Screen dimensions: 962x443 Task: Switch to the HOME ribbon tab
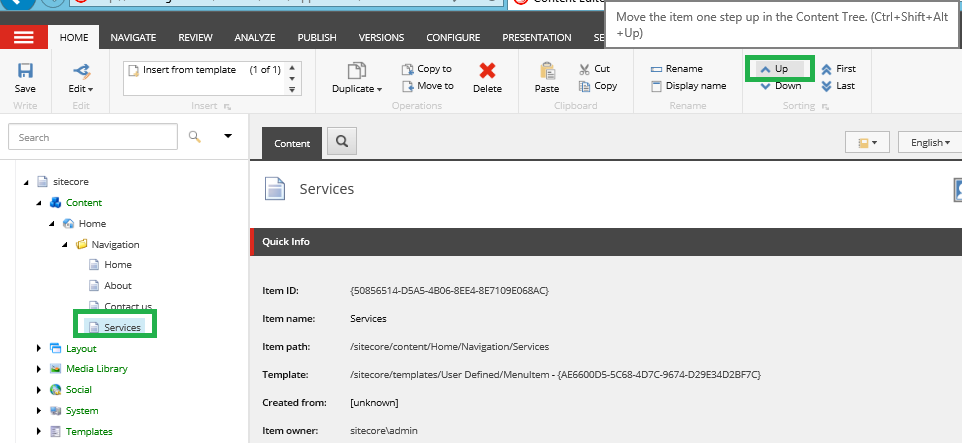pos(74,37)
